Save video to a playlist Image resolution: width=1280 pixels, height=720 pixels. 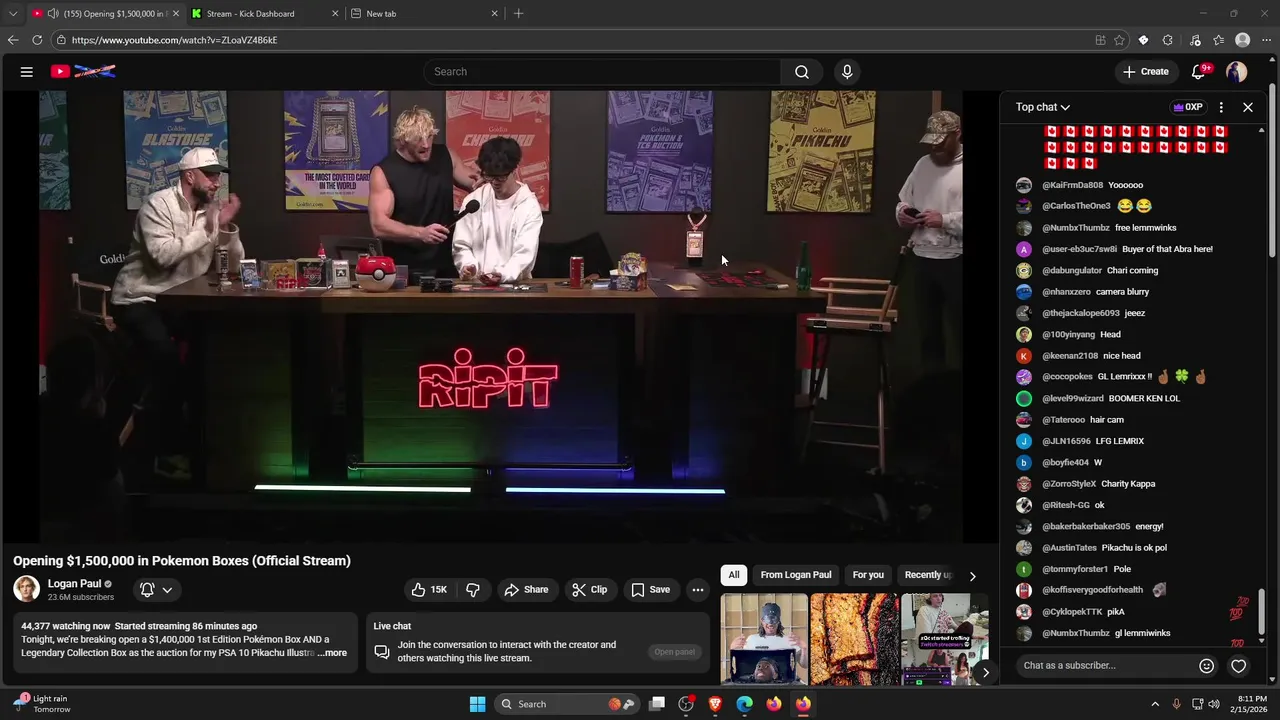tap(650, 590)
